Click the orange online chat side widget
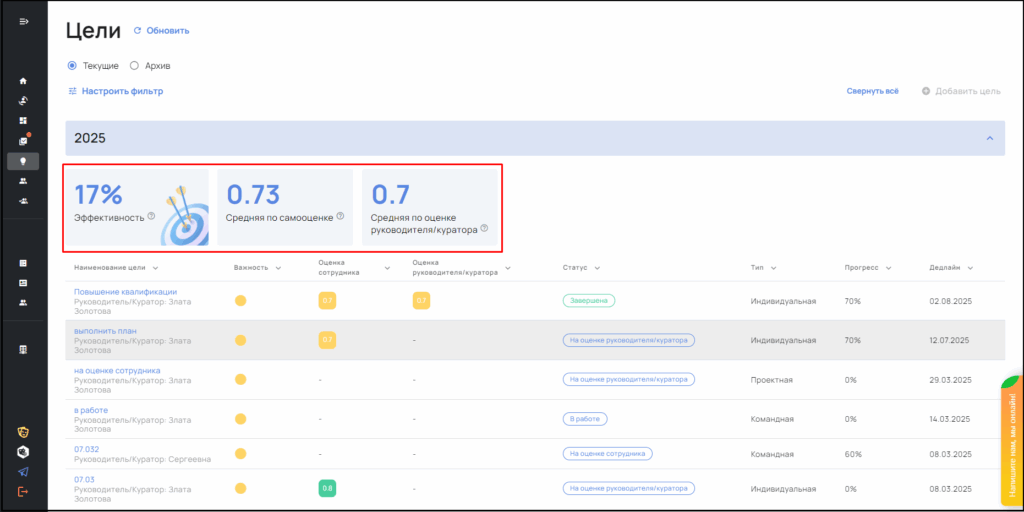The width and height of the screenshot is (1024, 512). pyautogui.click(x=1011, y=440)
